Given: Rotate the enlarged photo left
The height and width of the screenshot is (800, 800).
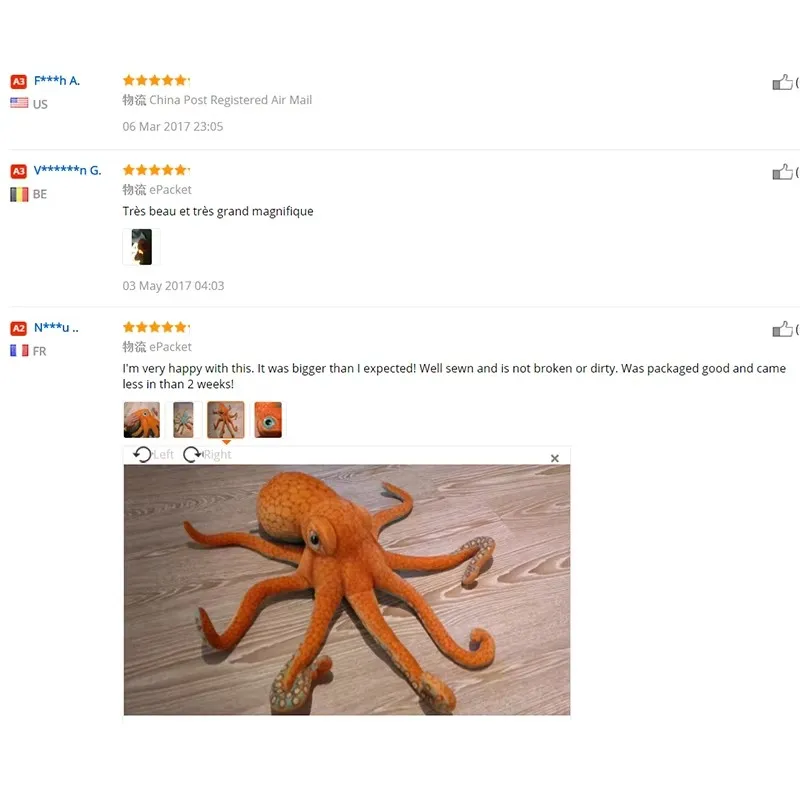Looking at the screenshot, I should coord(153,454).
